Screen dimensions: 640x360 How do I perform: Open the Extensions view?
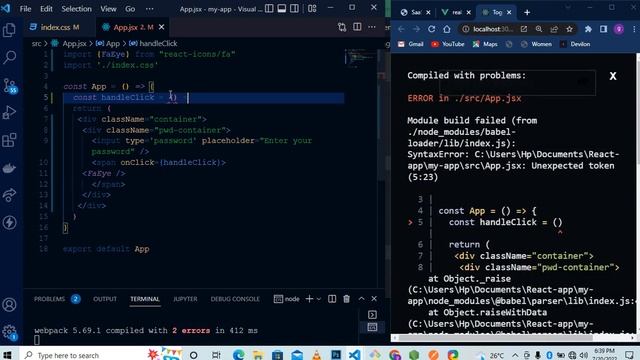(9, 140)
